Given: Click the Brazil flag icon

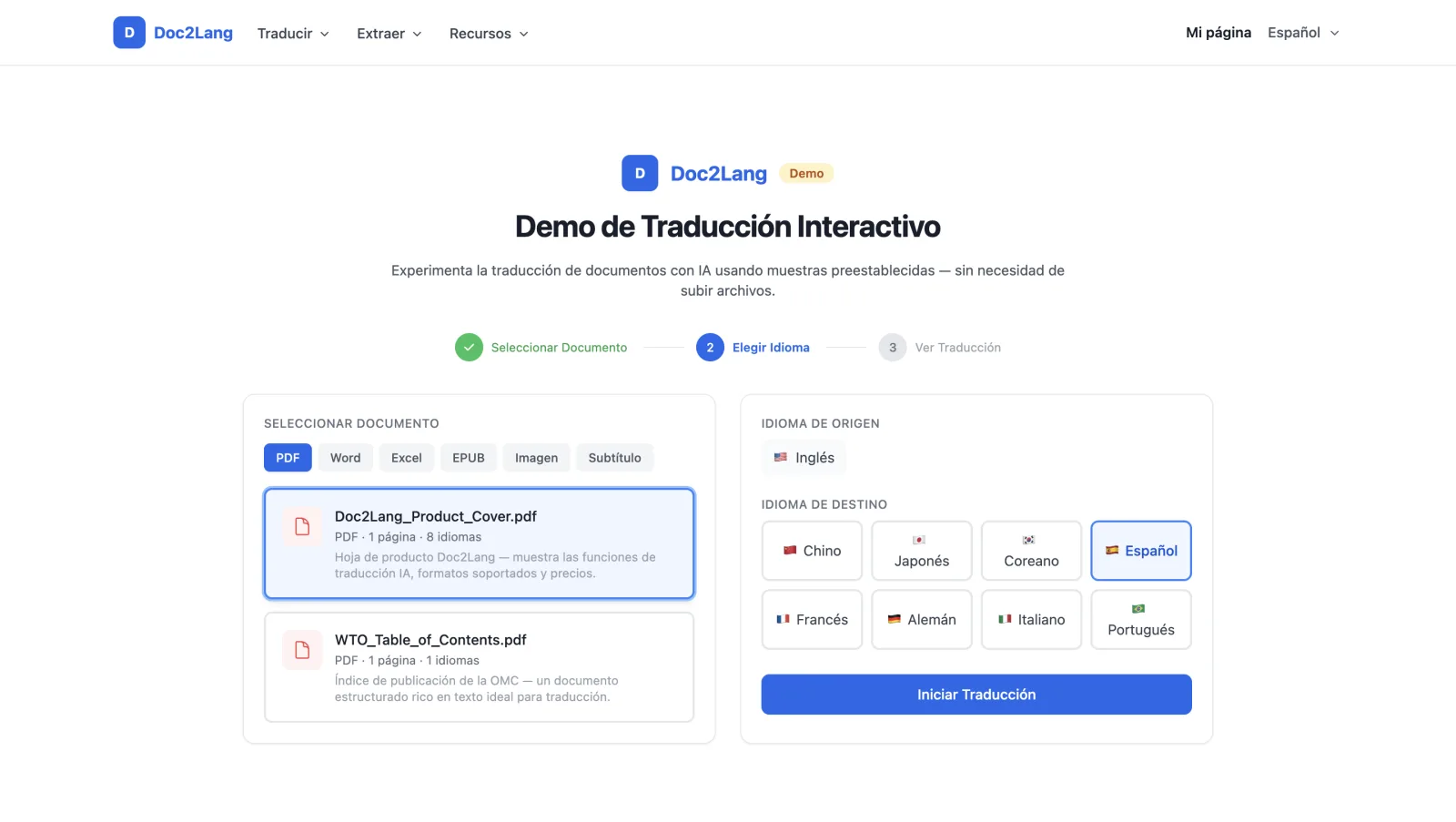Looking at the screenshot, I should pos(1138,609).
